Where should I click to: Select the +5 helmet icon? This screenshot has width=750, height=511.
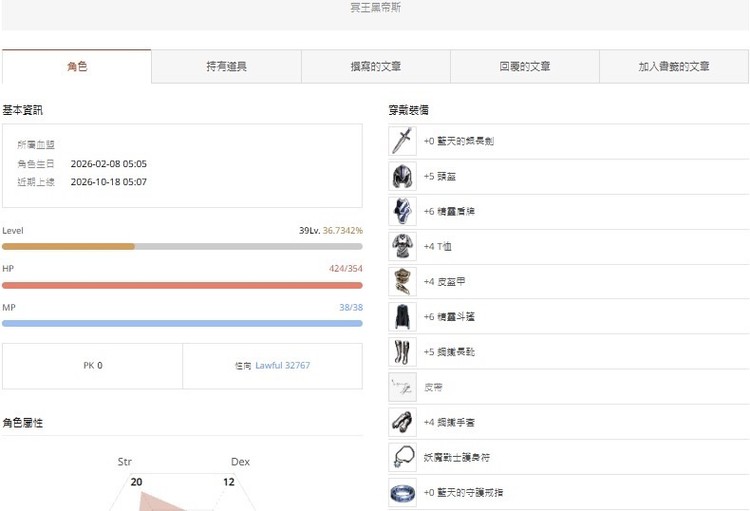click(x=402, y=176)
